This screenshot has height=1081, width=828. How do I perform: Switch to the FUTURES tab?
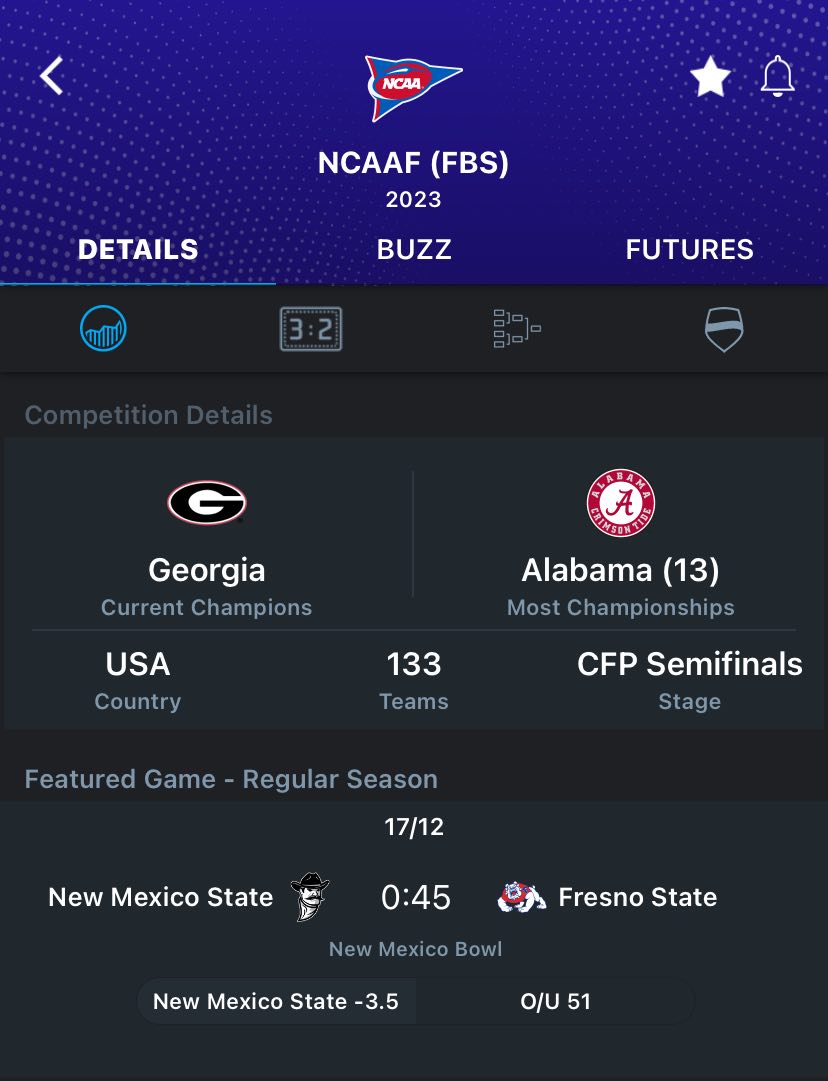pyautogui.click(x=689, y=250)
